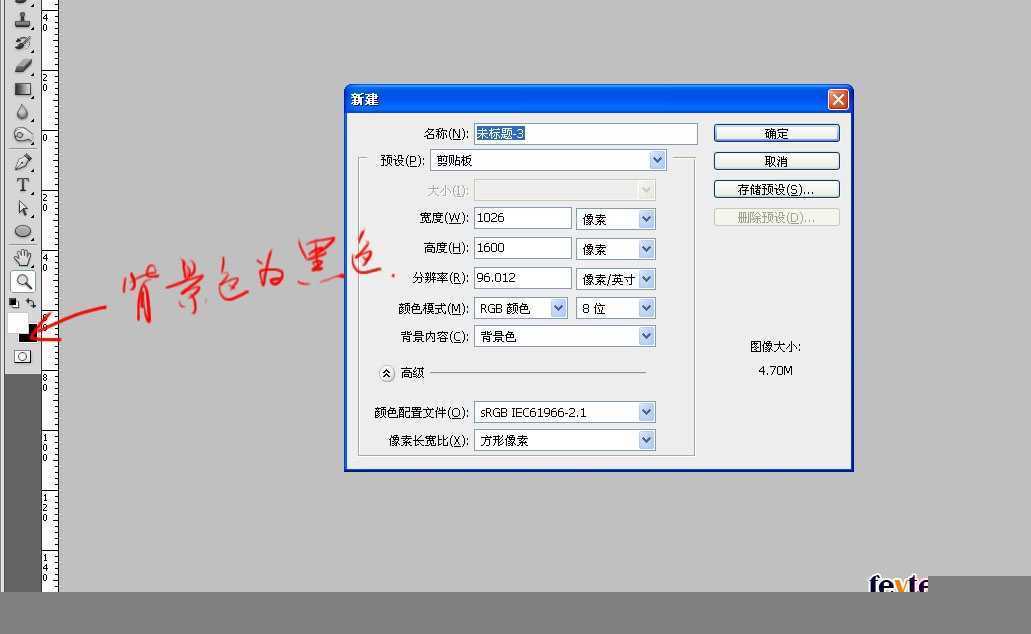Select the Hand tool
This screenshot has width=1031, height=634.
(22, 257)
